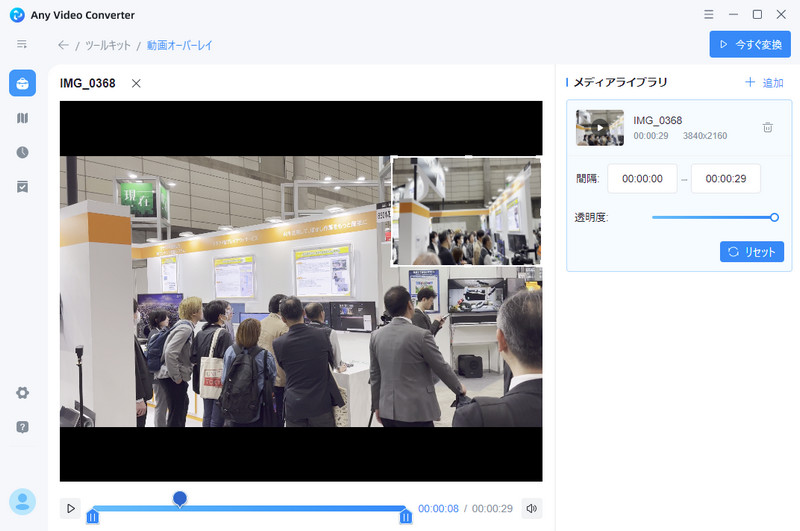
Task: Click the right trim marker
Action: (x=406, y=517)
